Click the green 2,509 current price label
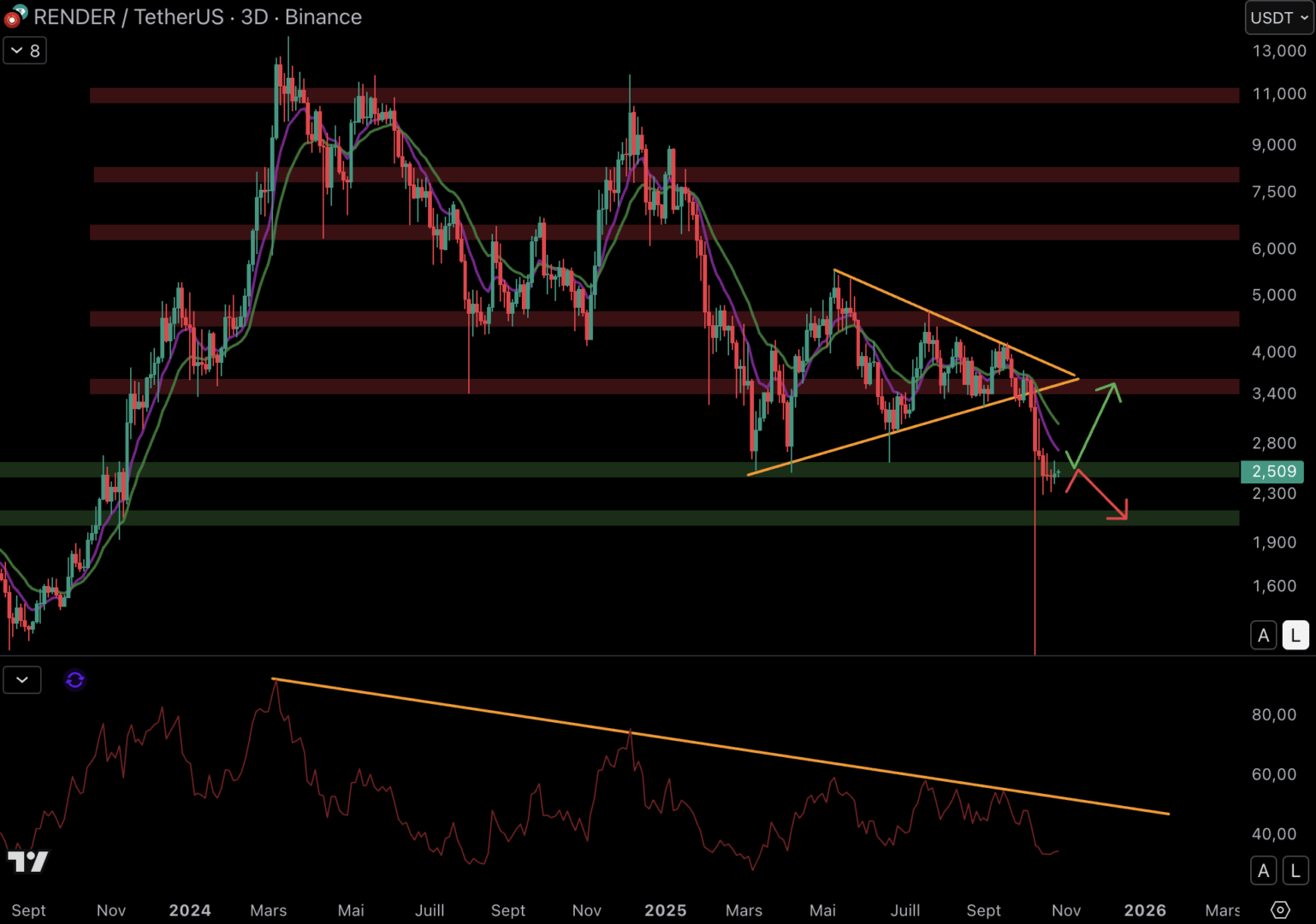 pyautogui.click(x=1273, y=471)
